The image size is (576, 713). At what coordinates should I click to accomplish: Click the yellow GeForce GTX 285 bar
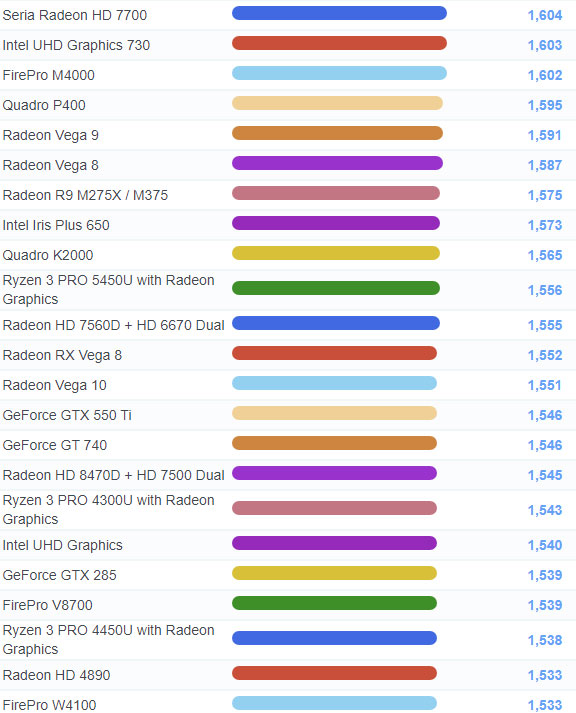(334, 573)
